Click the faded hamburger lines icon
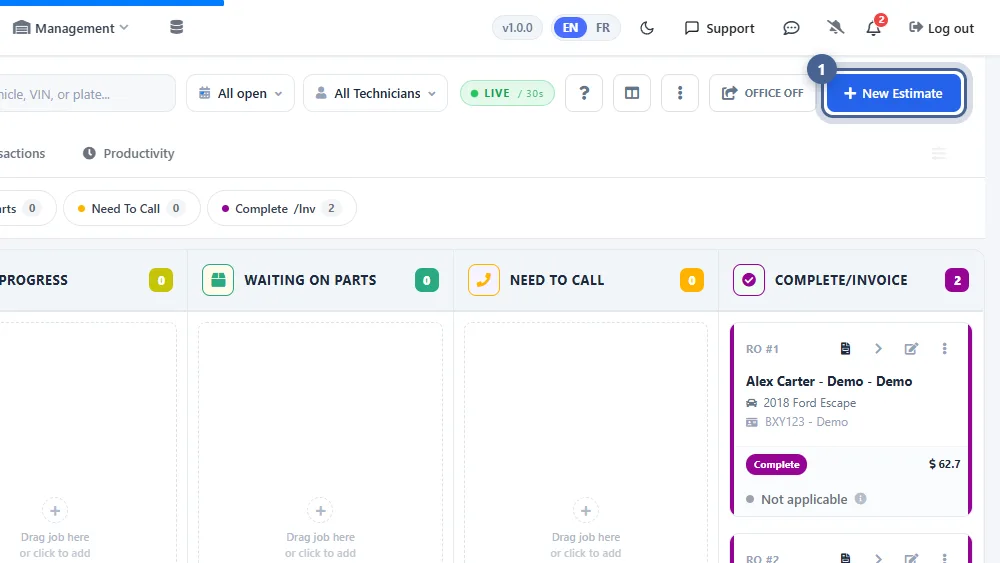1000x563 pixels. pos(939,153)
